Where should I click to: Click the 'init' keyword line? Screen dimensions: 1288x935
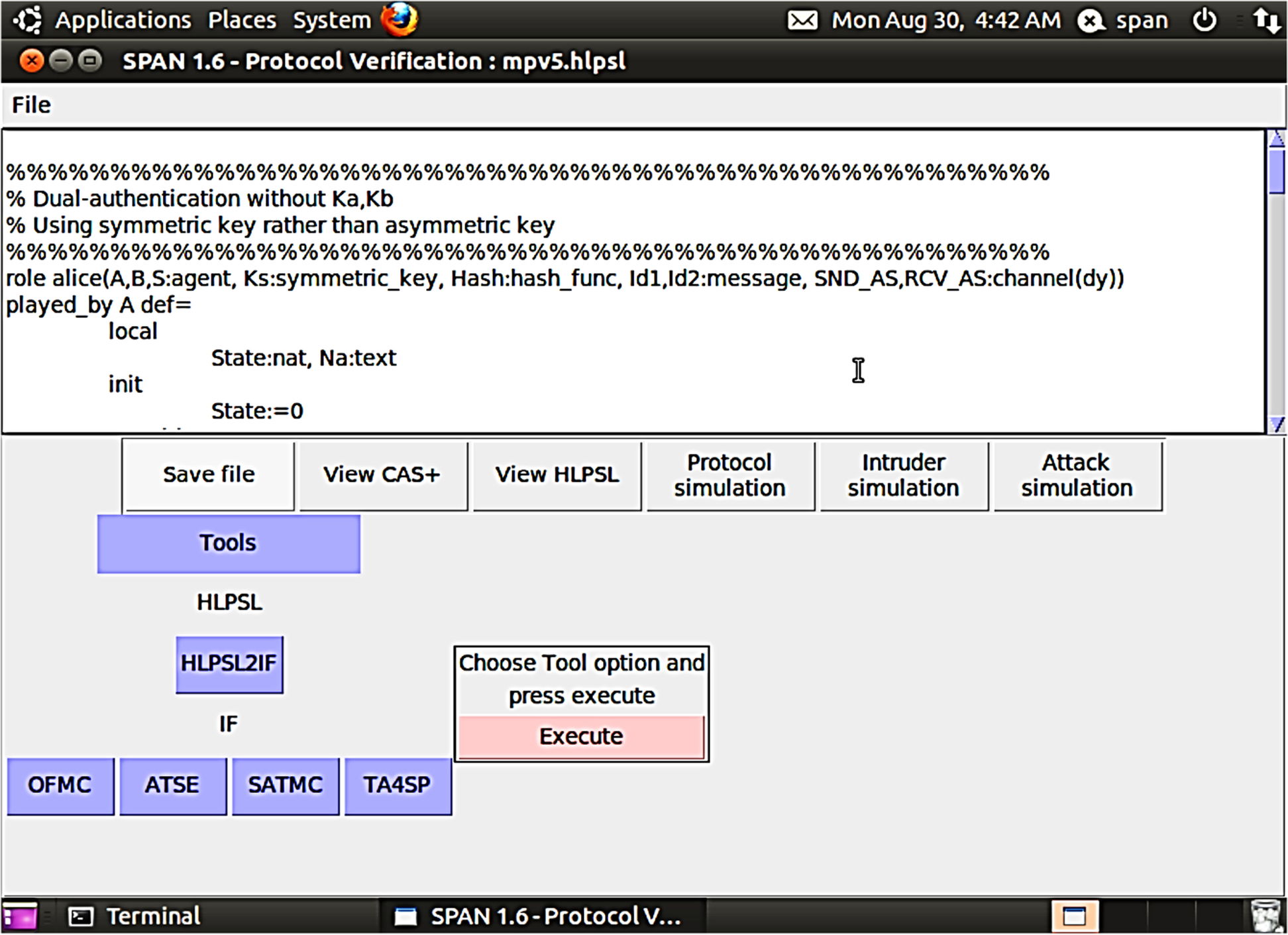(x=125, y=384)
